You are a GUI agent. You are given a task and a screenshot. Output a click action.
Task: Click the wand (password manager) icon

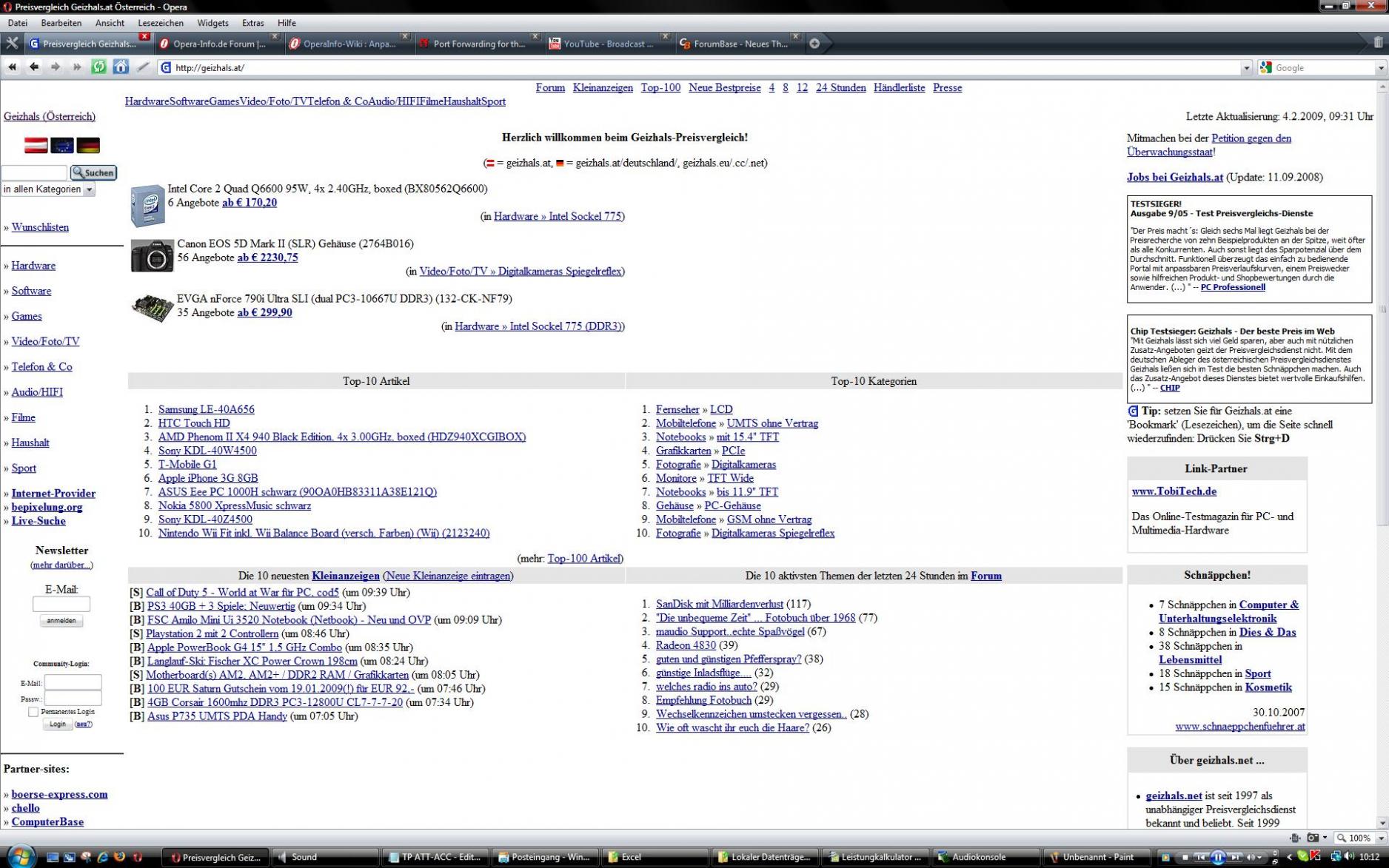point(144,67)
